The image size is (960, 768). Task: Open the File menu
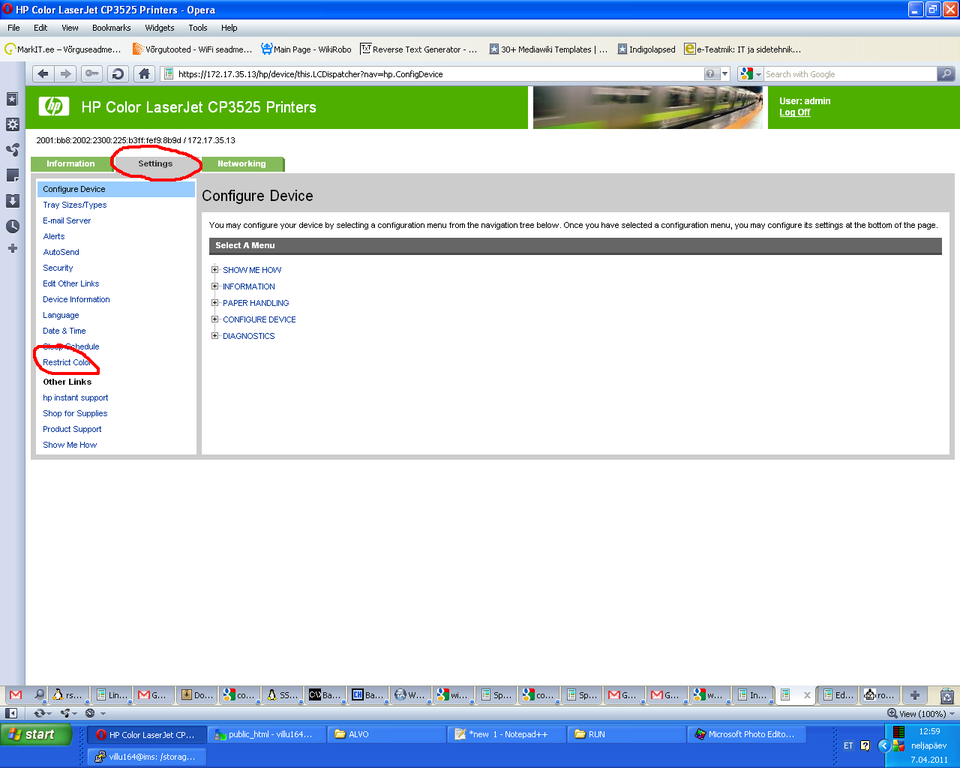coord(13,28)
